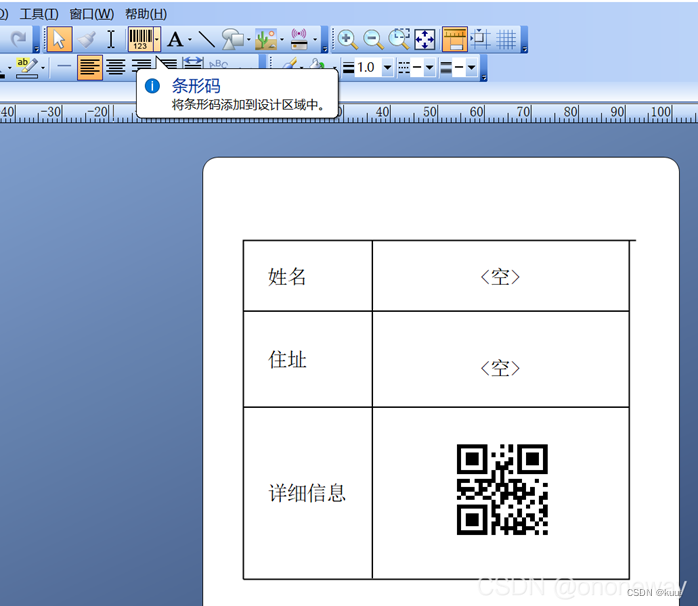Select the Barcode tool
This screenshot has height=606, width=698.
(x=140, y=39)
